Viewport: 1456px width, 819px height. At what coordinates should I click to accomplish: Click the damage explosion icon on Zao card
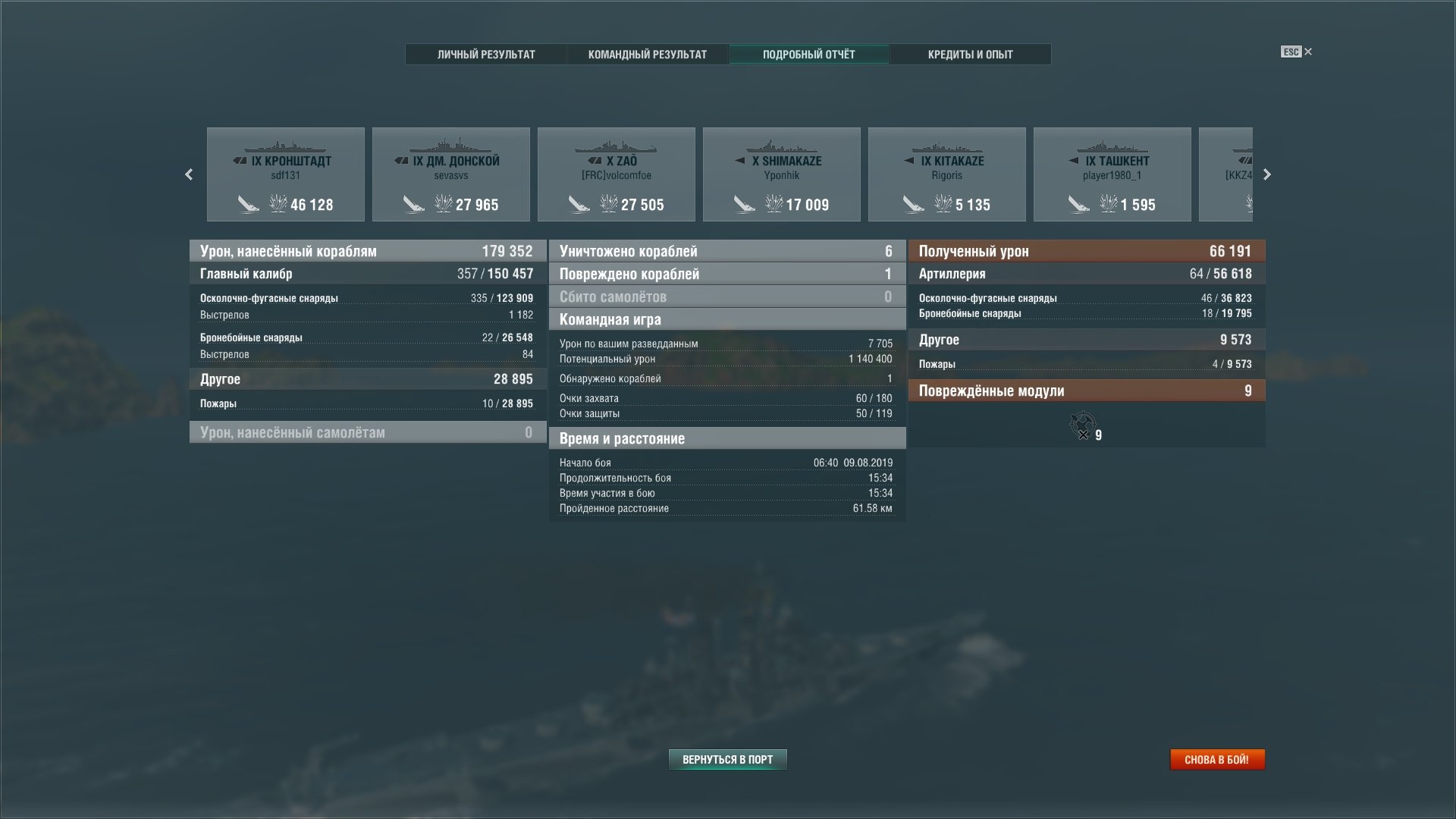tap(608, 203)
